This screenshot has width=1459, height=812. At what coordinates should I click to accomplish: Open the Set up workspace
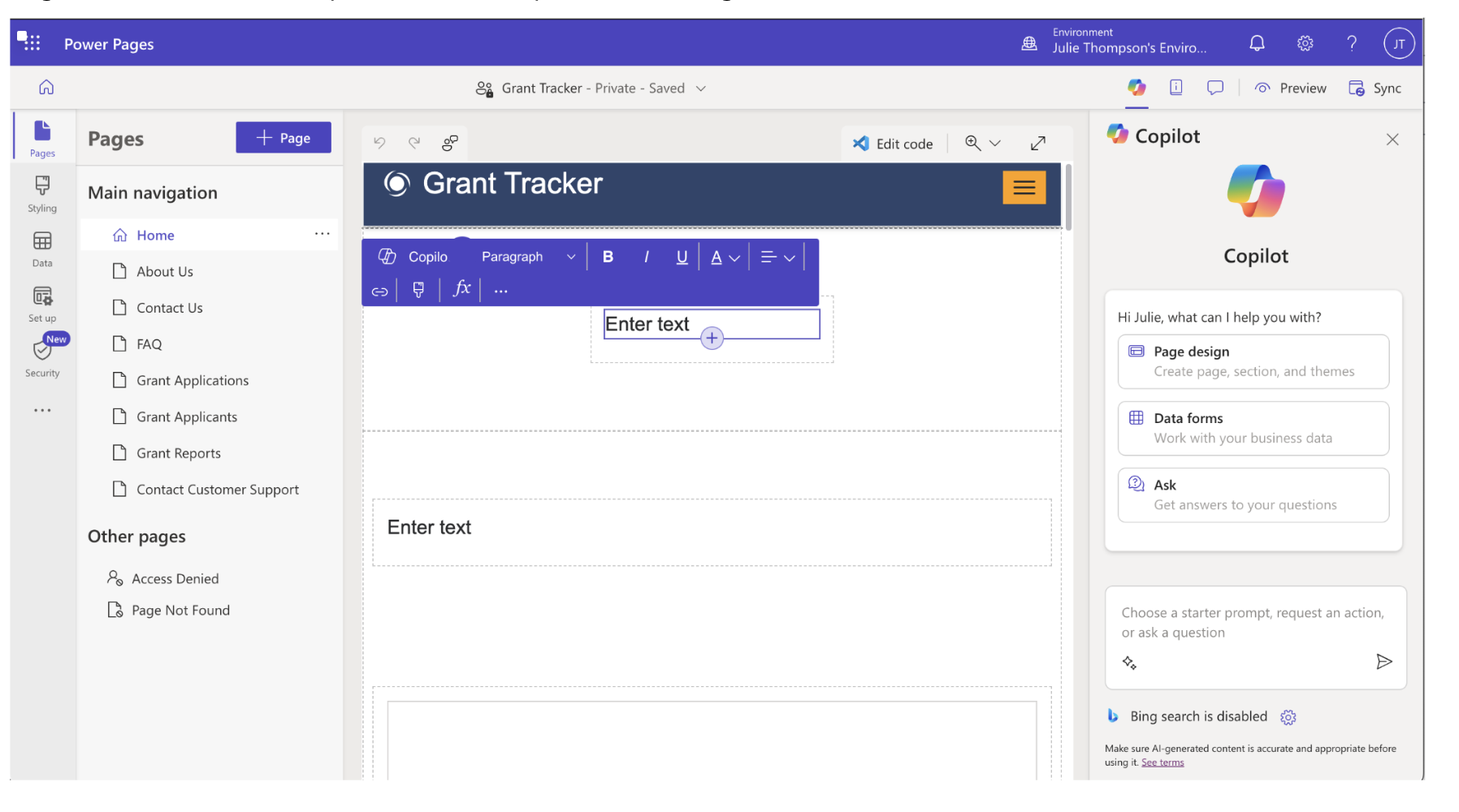[x=42, y=304]
